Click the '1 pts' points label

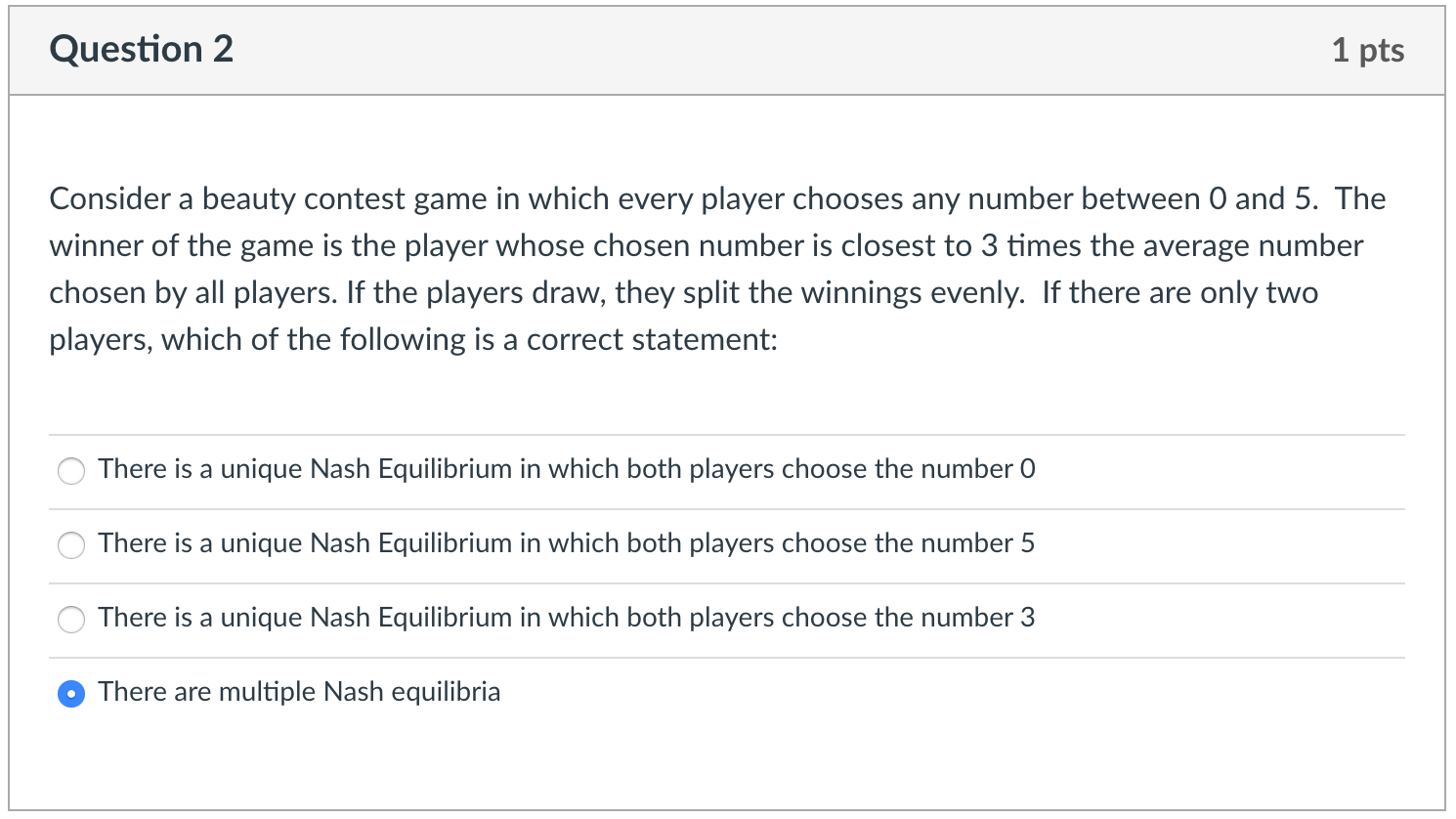(1368, 50)
